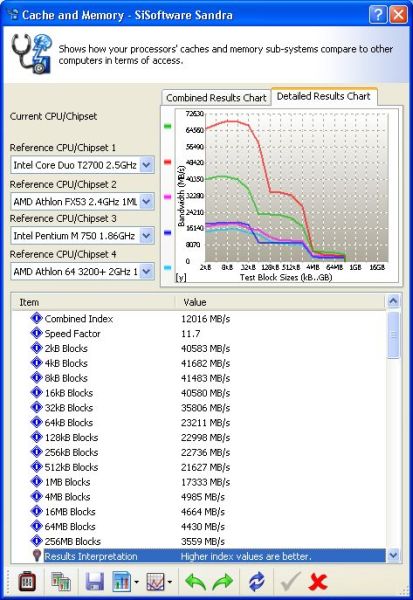Click the 40583 MB/s value
The height and width of the screenshot is (600, 413).
206,349
